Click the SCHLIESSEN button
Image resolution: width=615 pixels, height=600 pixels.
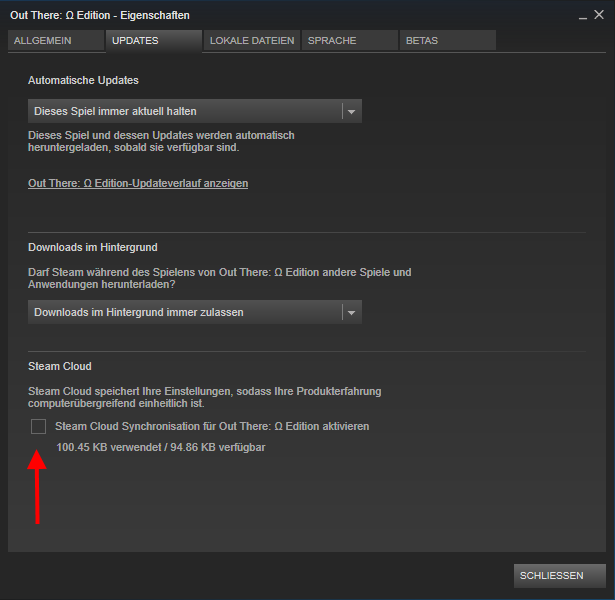pos(560,576)
